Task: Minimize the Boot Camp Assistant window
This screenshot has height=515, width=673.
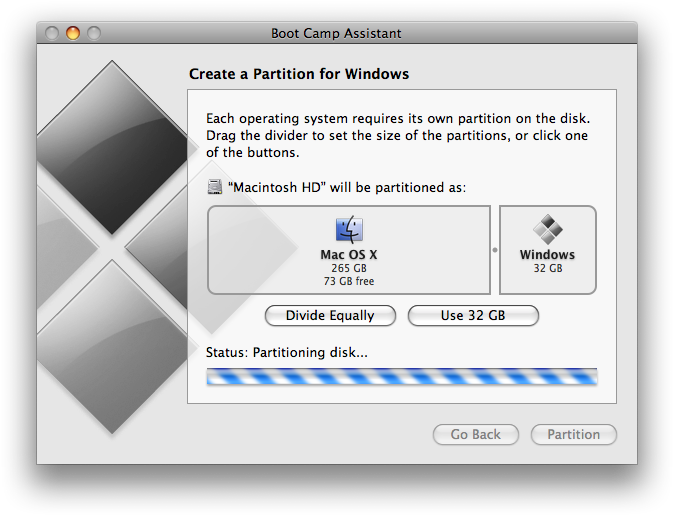Action: click(73, 33)
